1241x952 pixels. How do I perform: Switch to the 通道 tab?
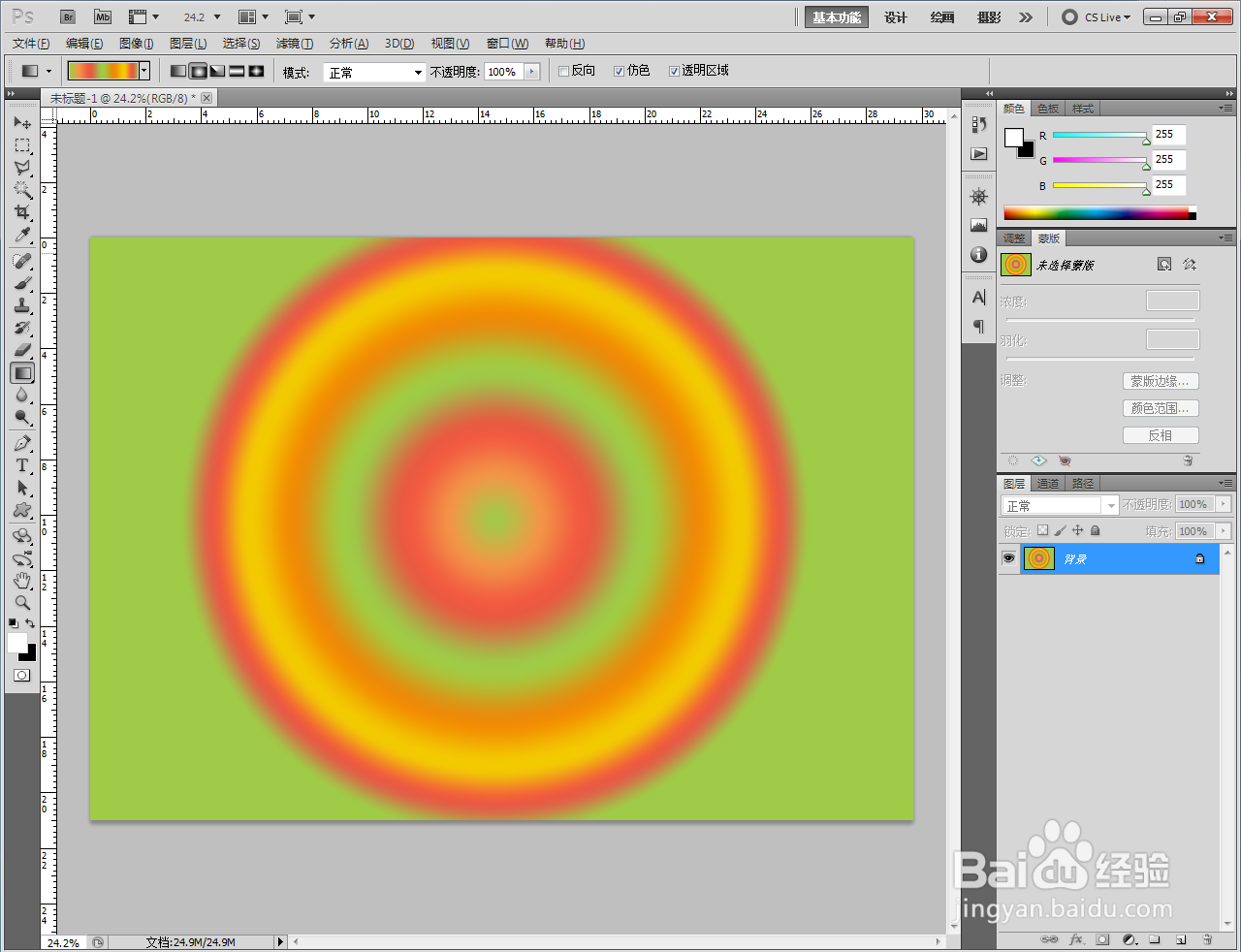pyautogui.click(x=1048, y=484)
